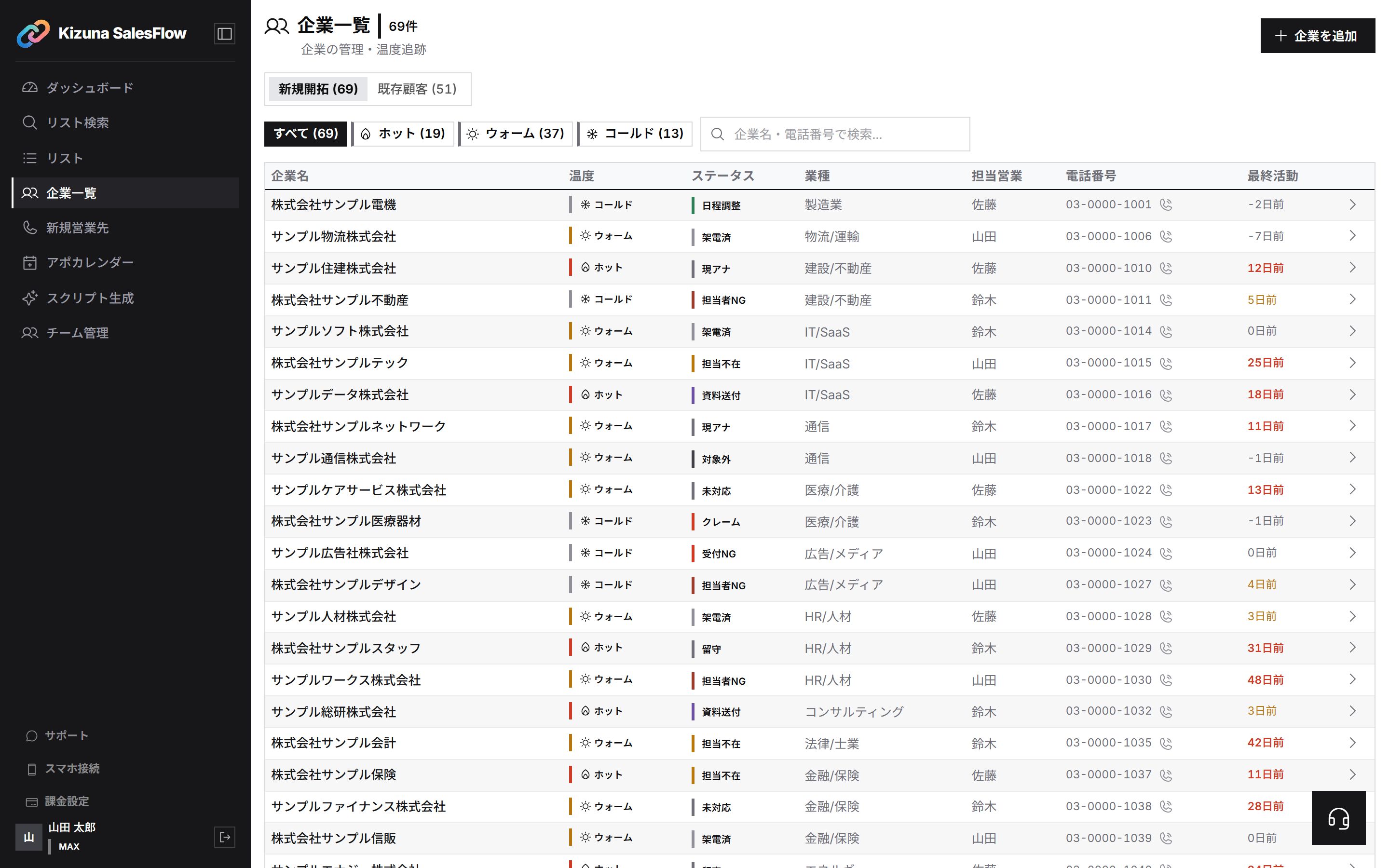Filter companies by ホット (19)

tap(403, 134)
